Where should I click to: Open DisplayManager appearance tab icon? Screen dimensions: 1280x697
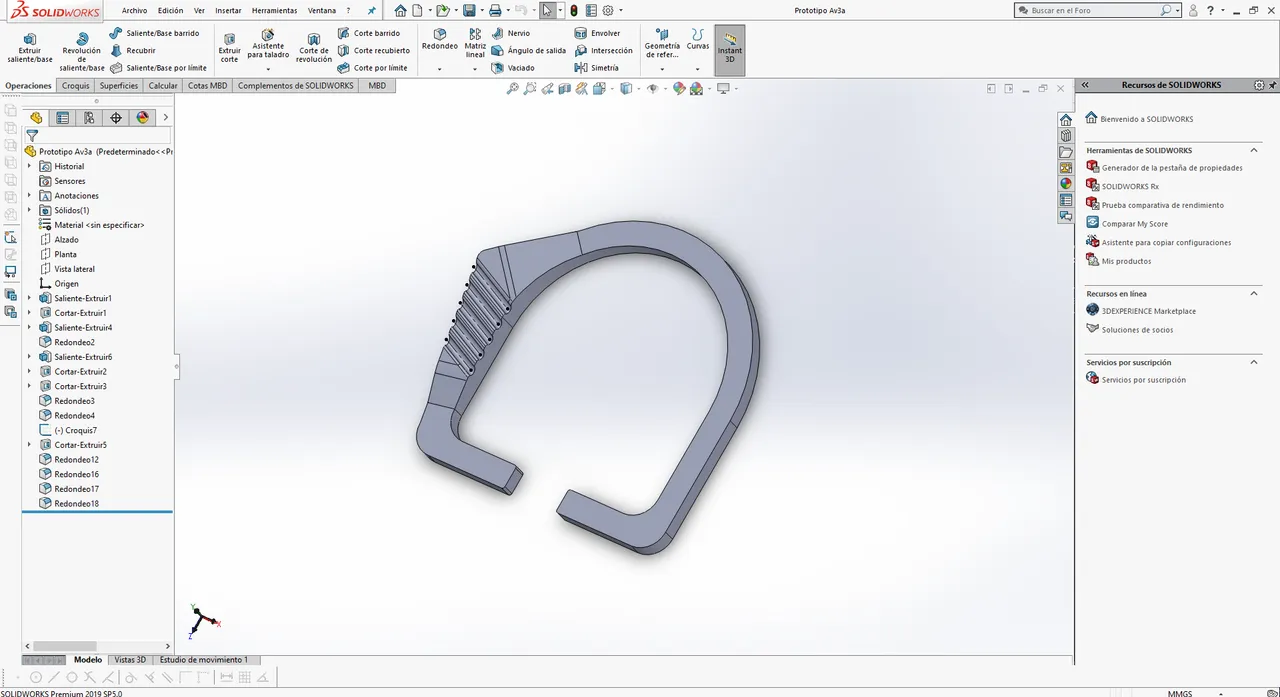coord(142,118)
